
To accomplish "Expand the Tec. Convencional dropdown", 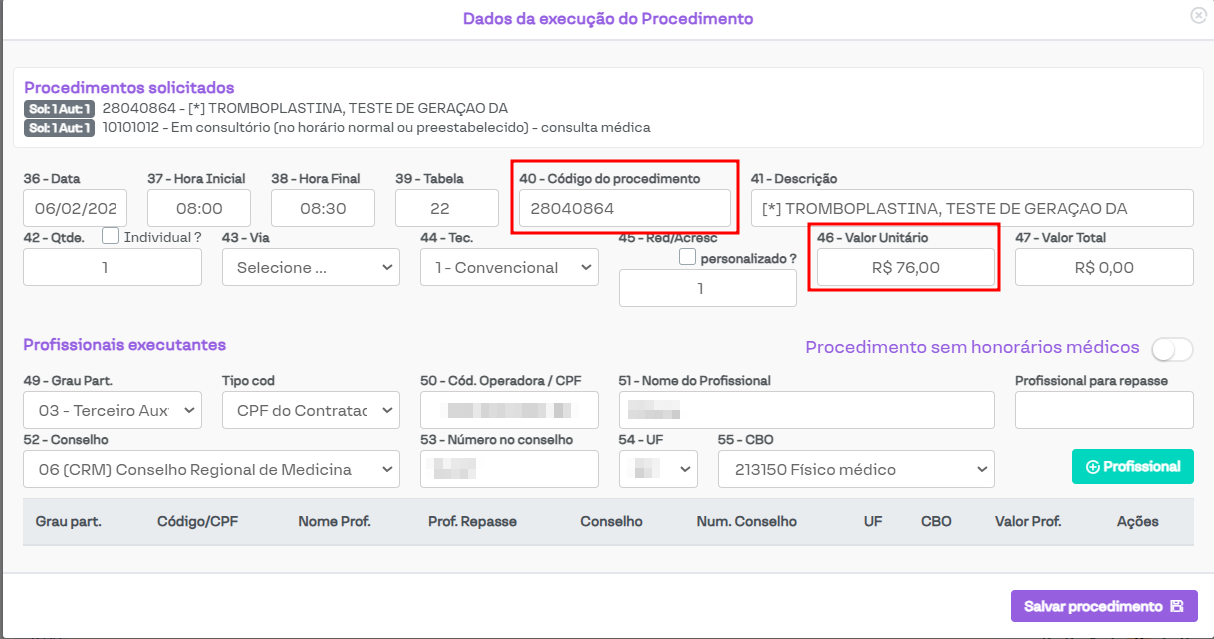I will 509,268.
